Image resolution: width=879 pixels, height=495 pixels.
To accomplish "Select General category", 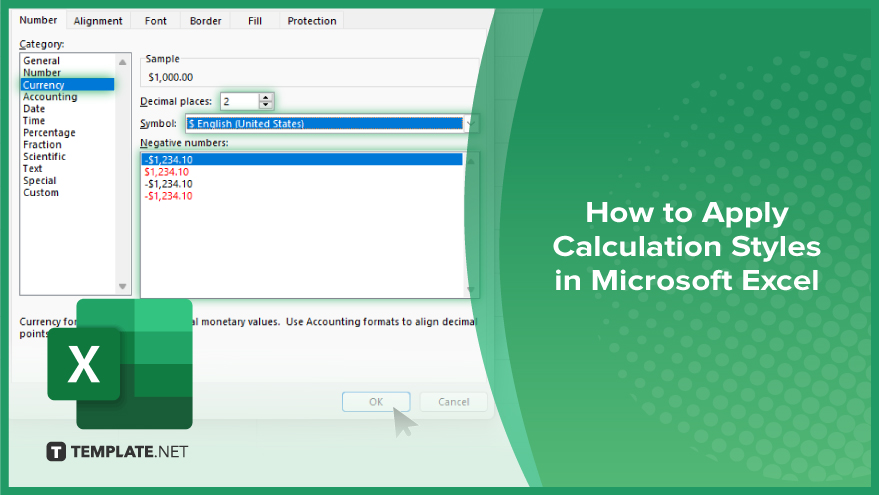I will 41,61.
